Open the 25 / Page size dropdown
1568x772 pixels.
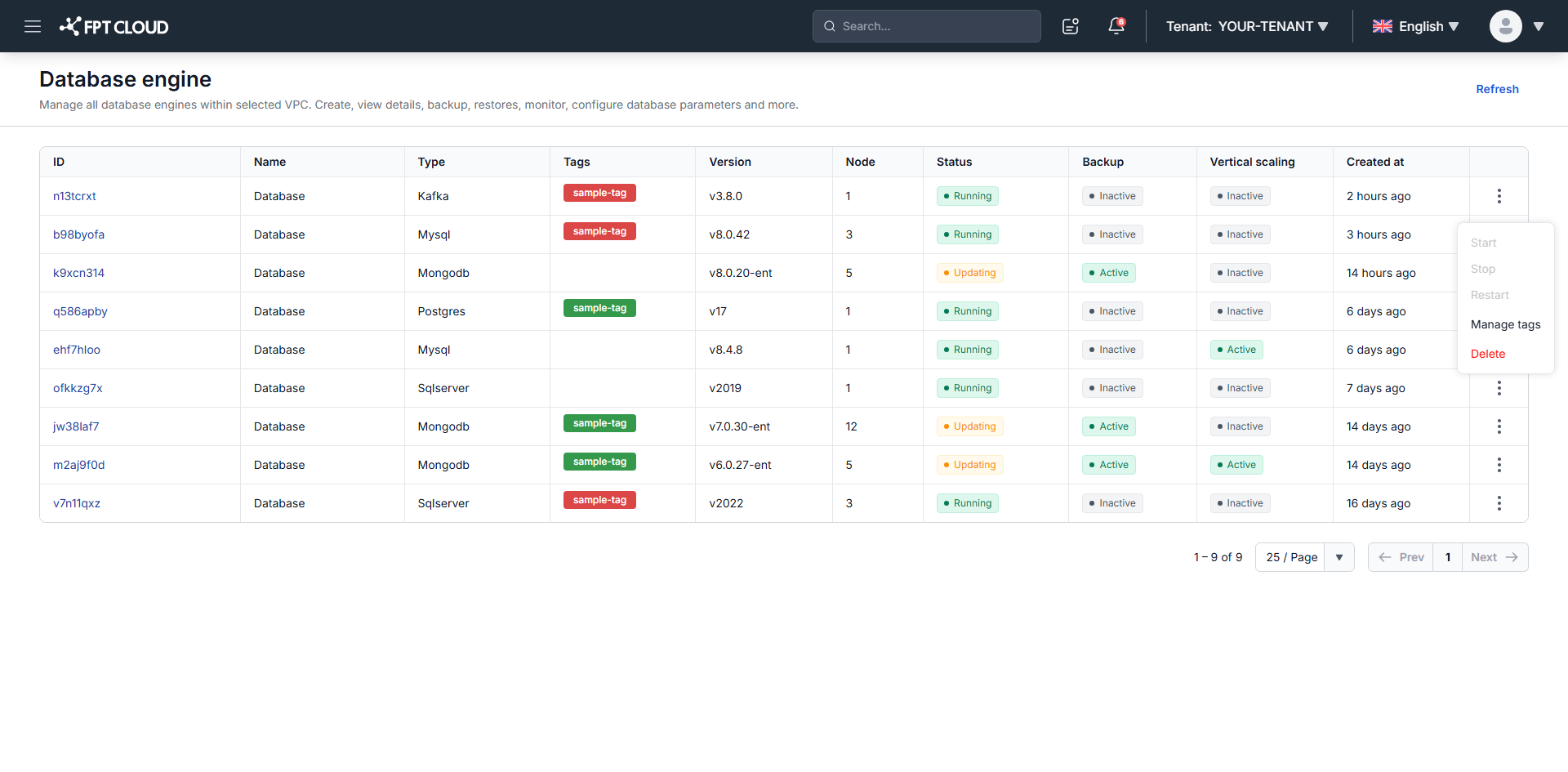tap(1305, 557)
